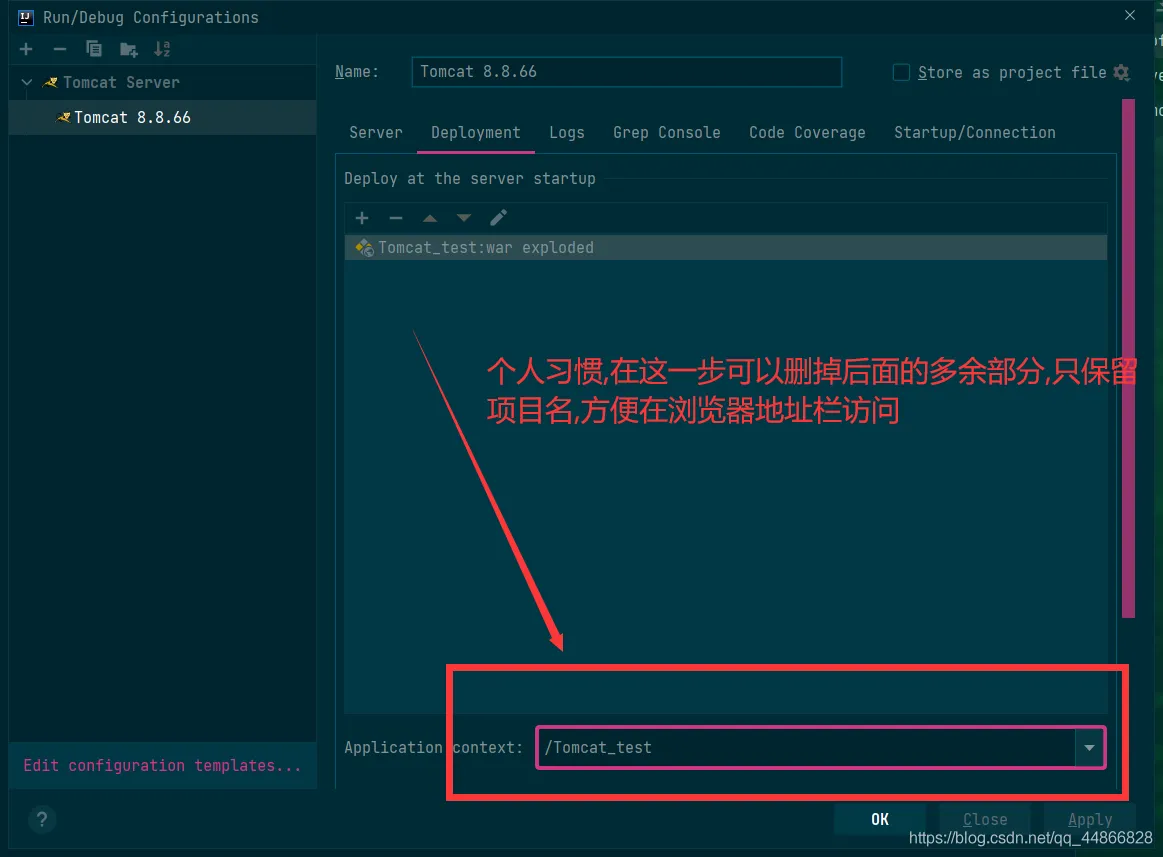
Task: Move deployment artifact down
Action: pyautogui.click(x=464, y=218)
